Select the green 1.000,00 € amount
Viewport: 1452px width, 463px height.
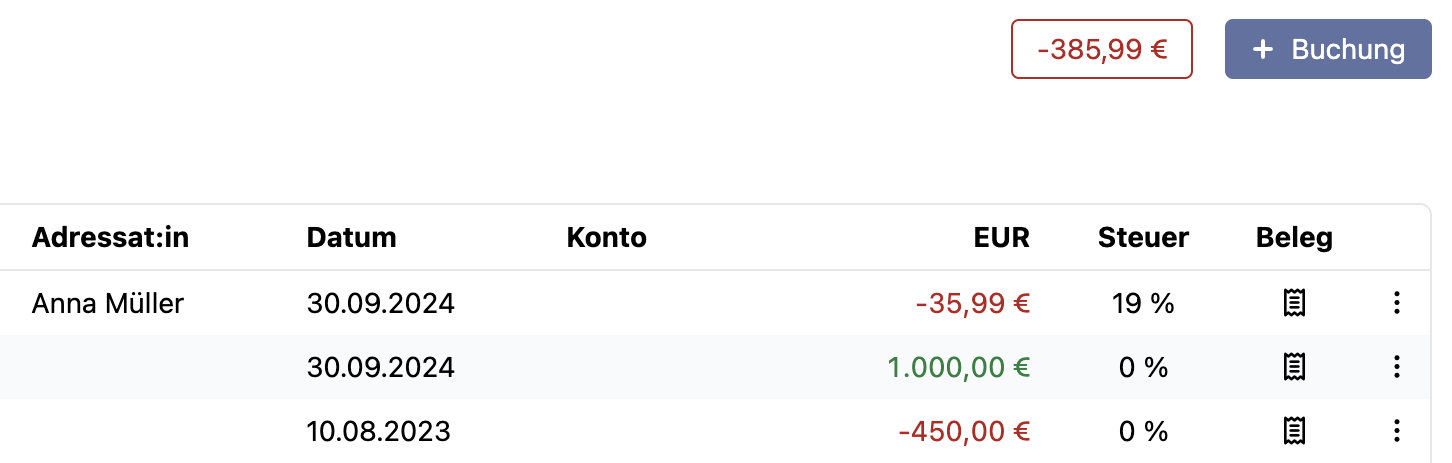959,367
